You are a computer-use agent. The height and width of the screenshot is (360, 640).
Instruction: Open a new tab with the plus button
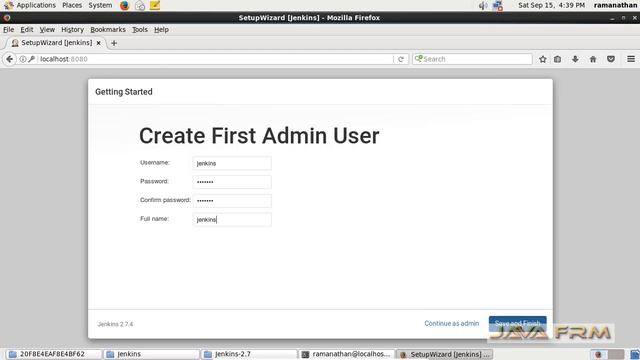114,43
